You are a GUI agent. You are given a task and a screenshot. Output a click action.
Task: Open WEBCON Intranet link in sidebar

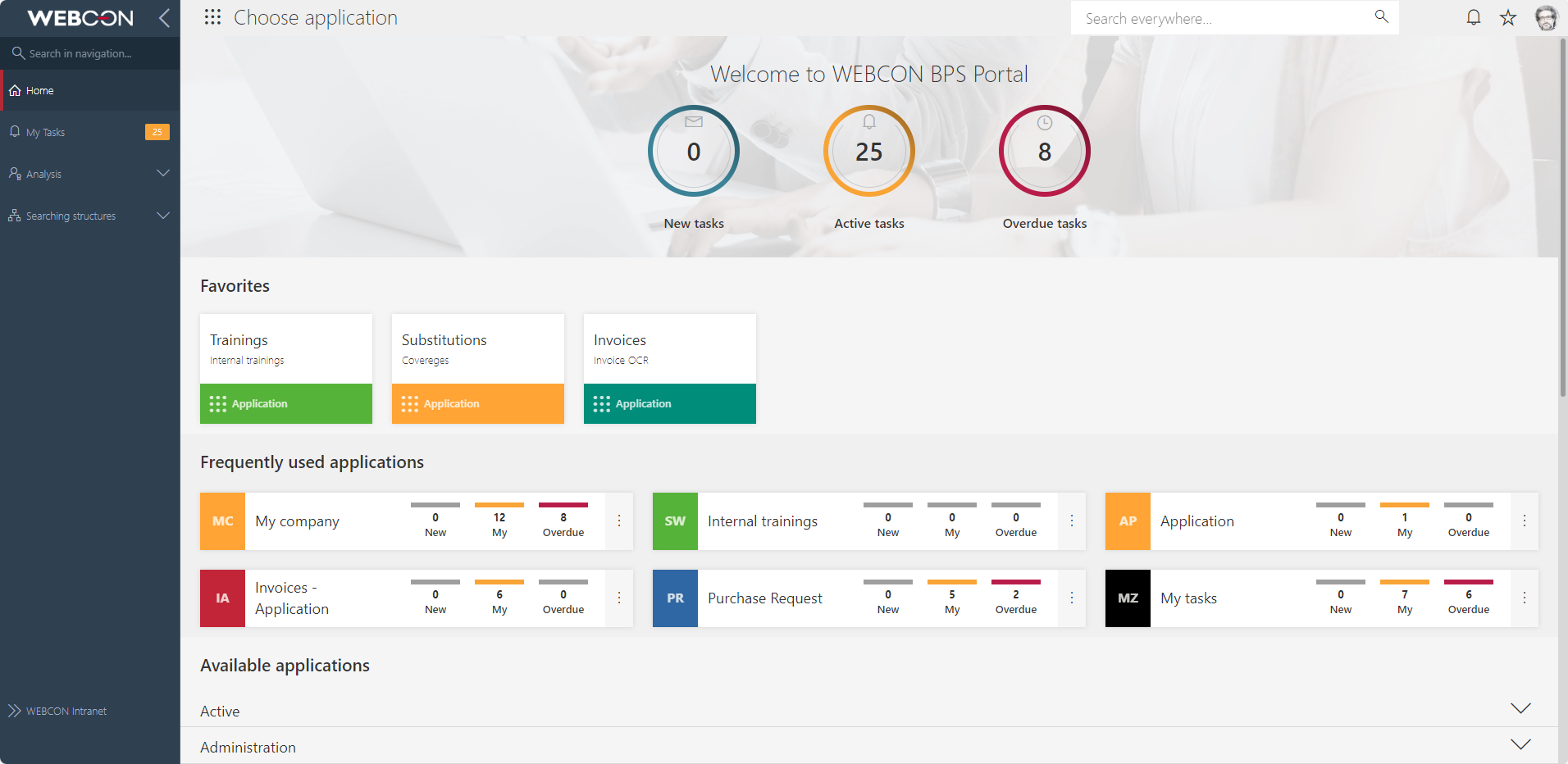pos(66,712)
